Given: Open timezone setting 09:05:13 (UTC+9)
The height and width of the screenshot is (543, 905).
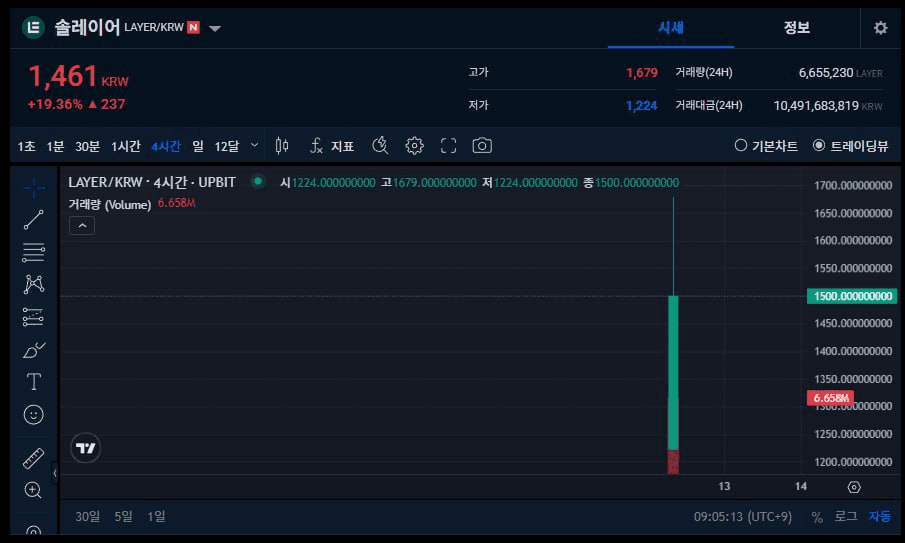Looking at the screenshot, I should [743, 516].
